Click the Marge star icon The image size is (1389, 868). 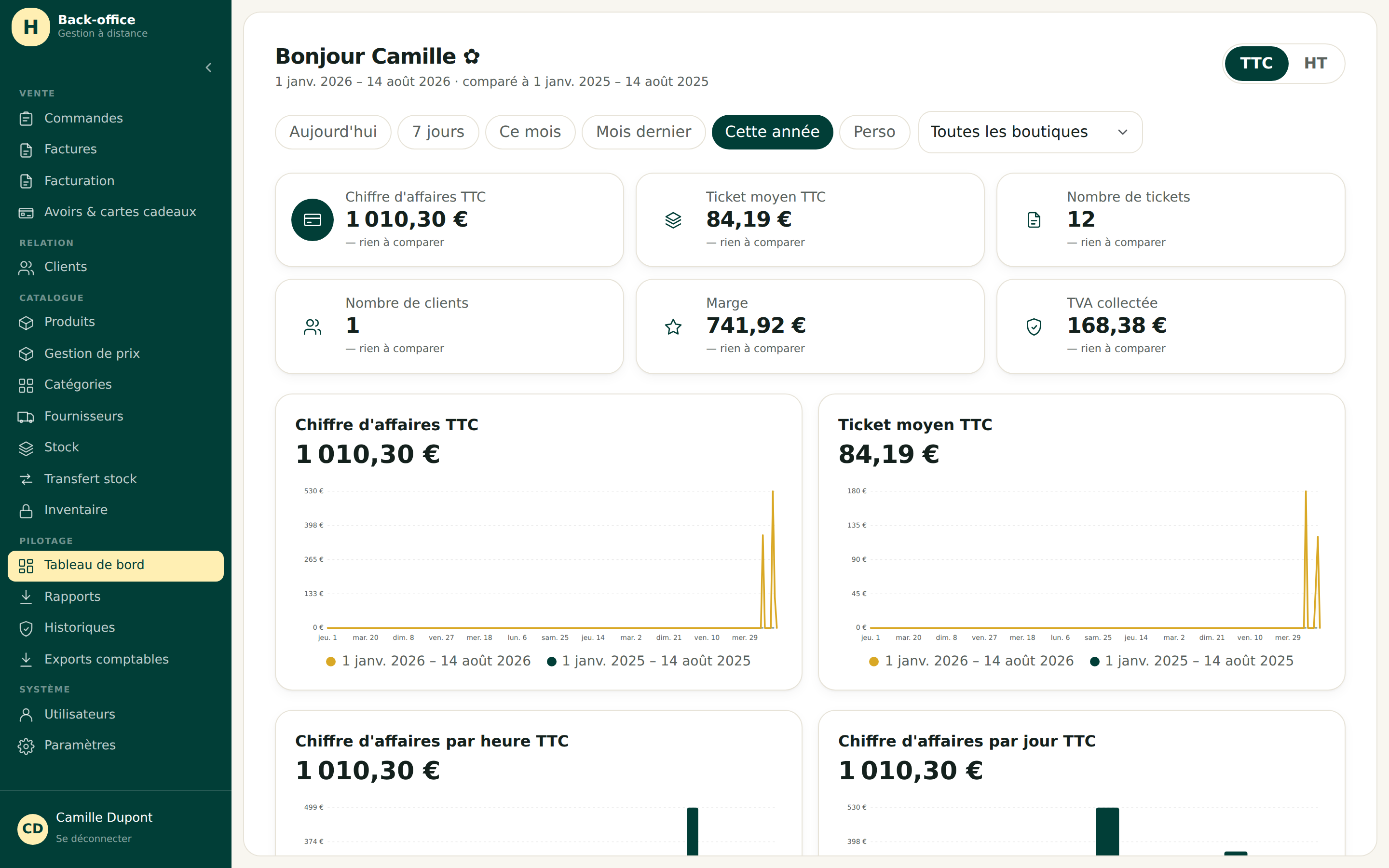[673, 326]
